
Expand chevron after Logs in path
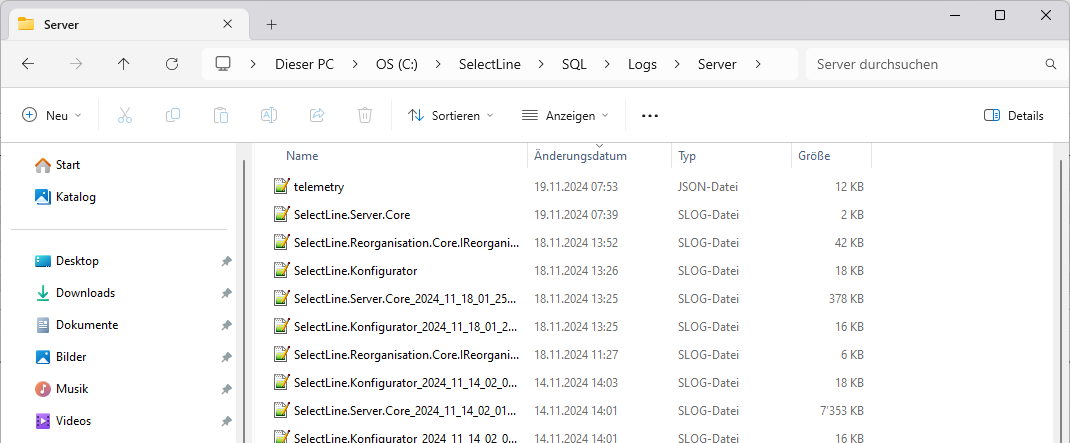(x=677, y=64)
